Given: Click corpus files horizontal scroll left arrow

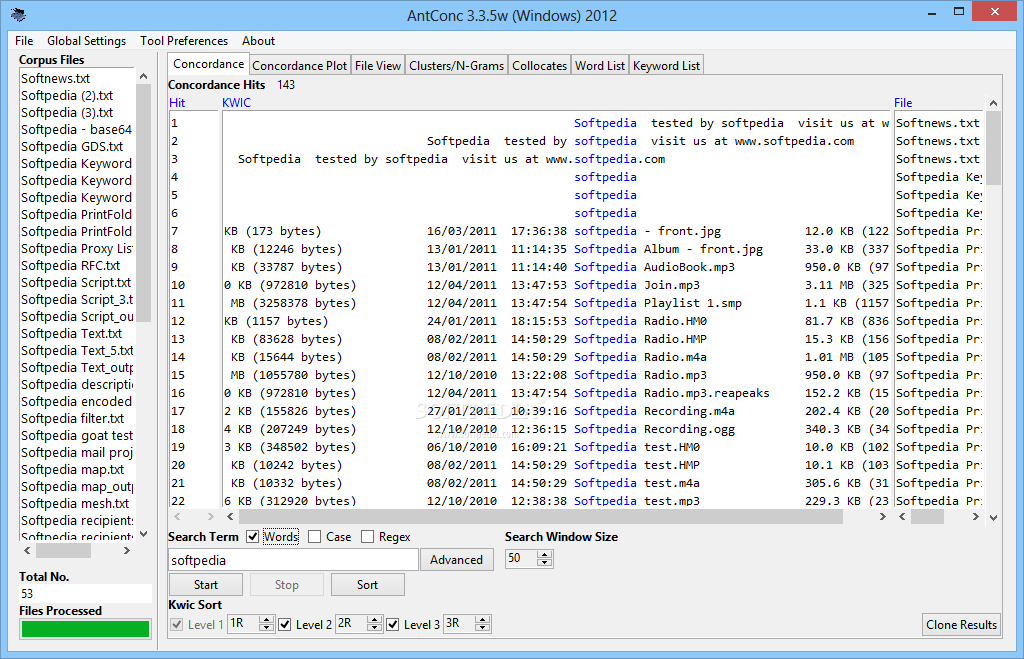Looking at the screenshot, I should coord(27,551).
